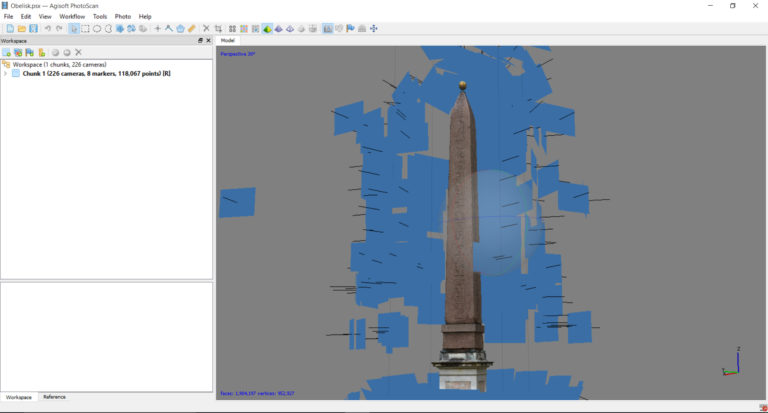Switch model display to Shaded mode
The width and height of the screenshot is (768, 413).
coord(267,28)
